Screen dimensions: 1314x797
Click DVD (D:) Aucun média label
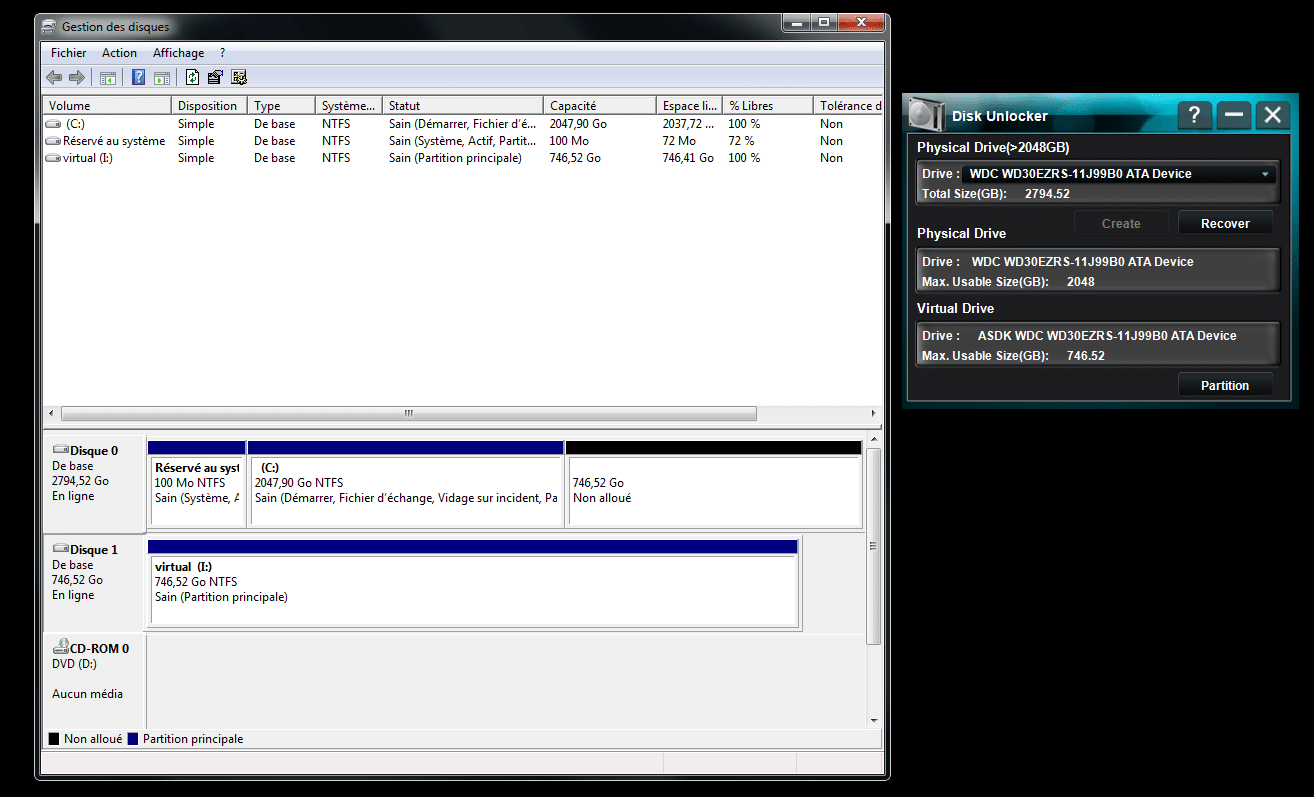(x=87, y=679)
